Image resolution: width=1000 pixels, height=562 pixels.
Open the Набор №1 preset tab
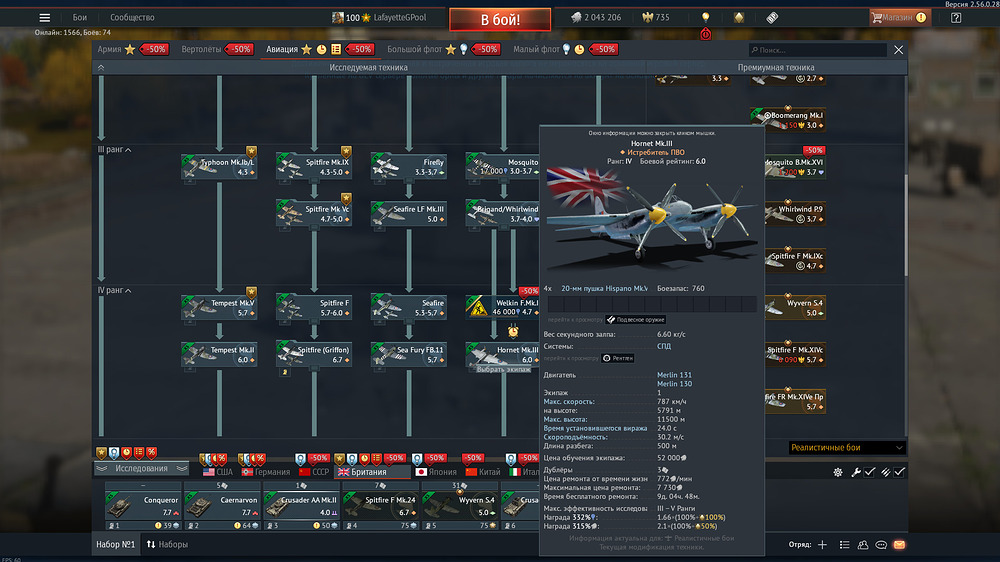(115, 544)
